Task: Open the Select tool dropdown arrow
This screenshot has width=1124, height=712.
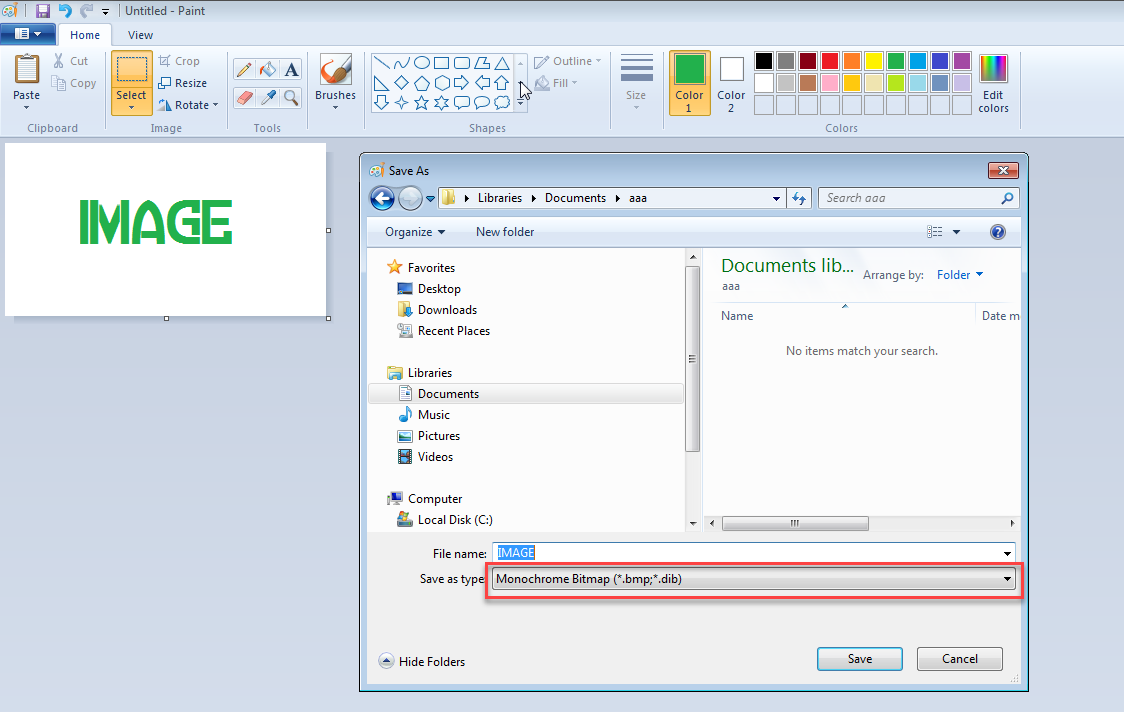Action: 131,108
